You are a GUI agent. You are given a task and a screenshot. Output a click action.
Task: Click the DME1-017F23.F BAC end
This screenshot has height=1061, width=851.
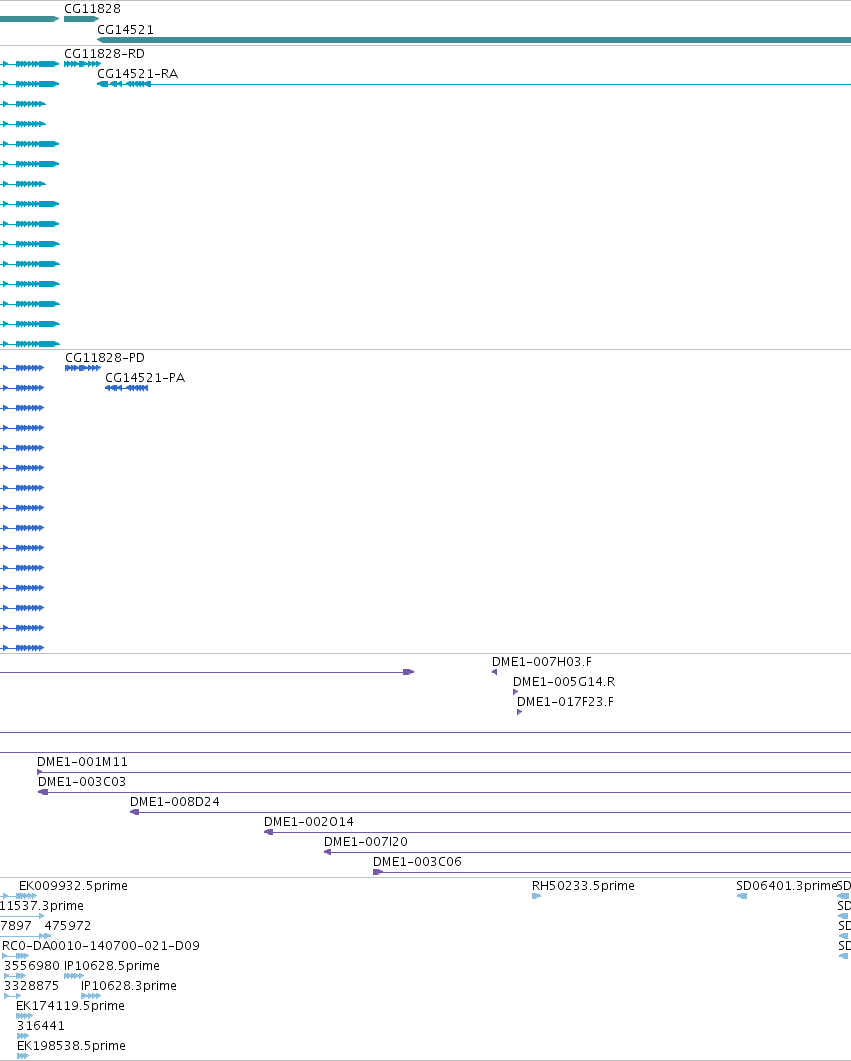[520, 712]
